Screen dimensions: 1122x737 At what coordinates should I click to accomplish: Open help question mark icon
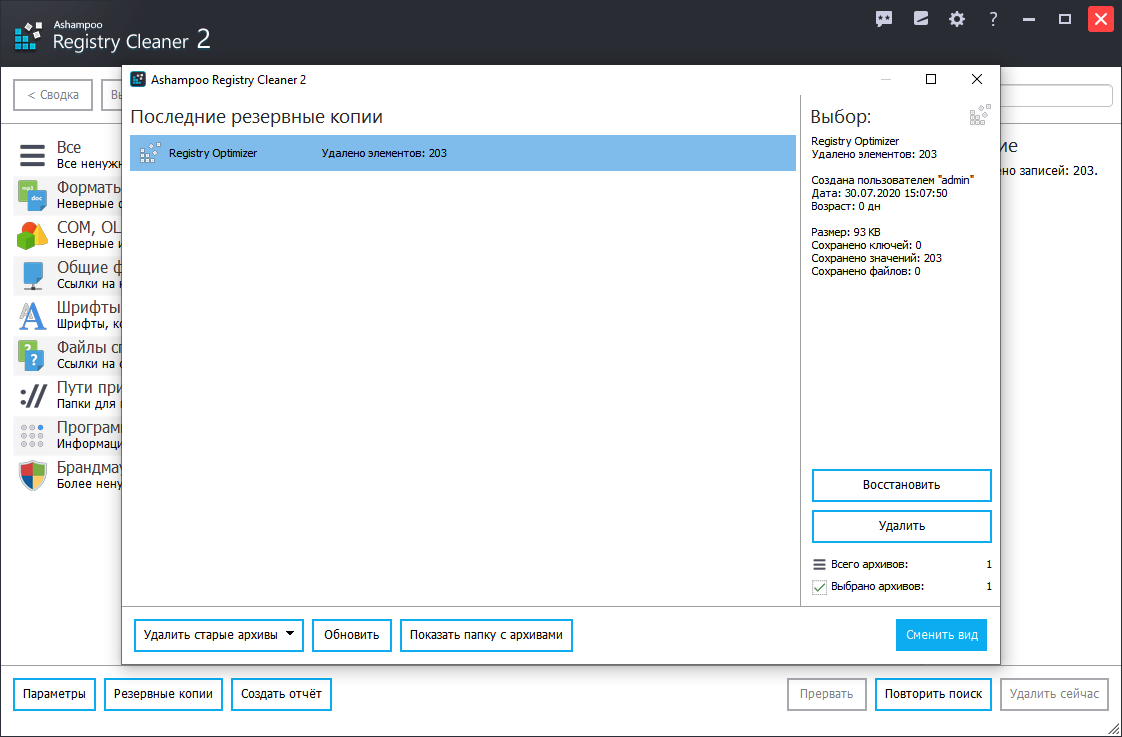(993, 19)
